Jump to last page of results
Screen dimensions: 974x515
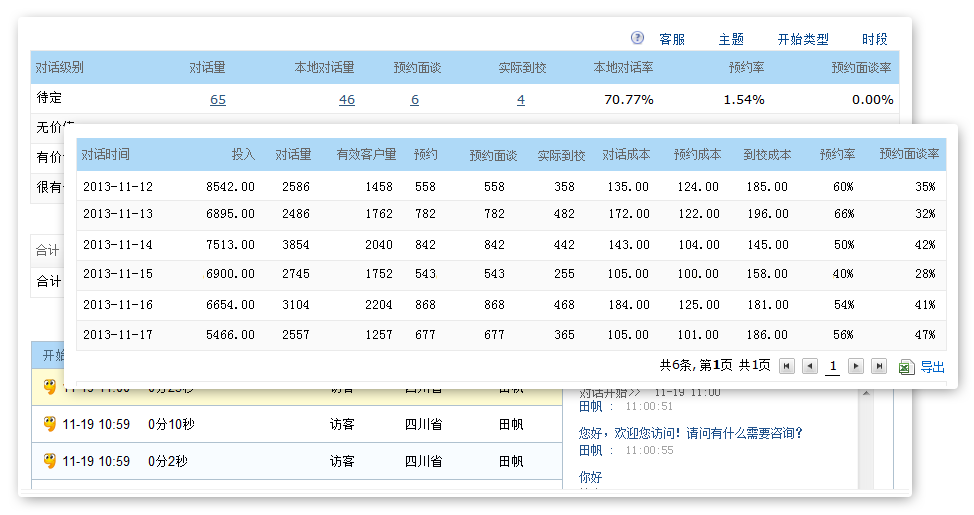click(879, 367)
